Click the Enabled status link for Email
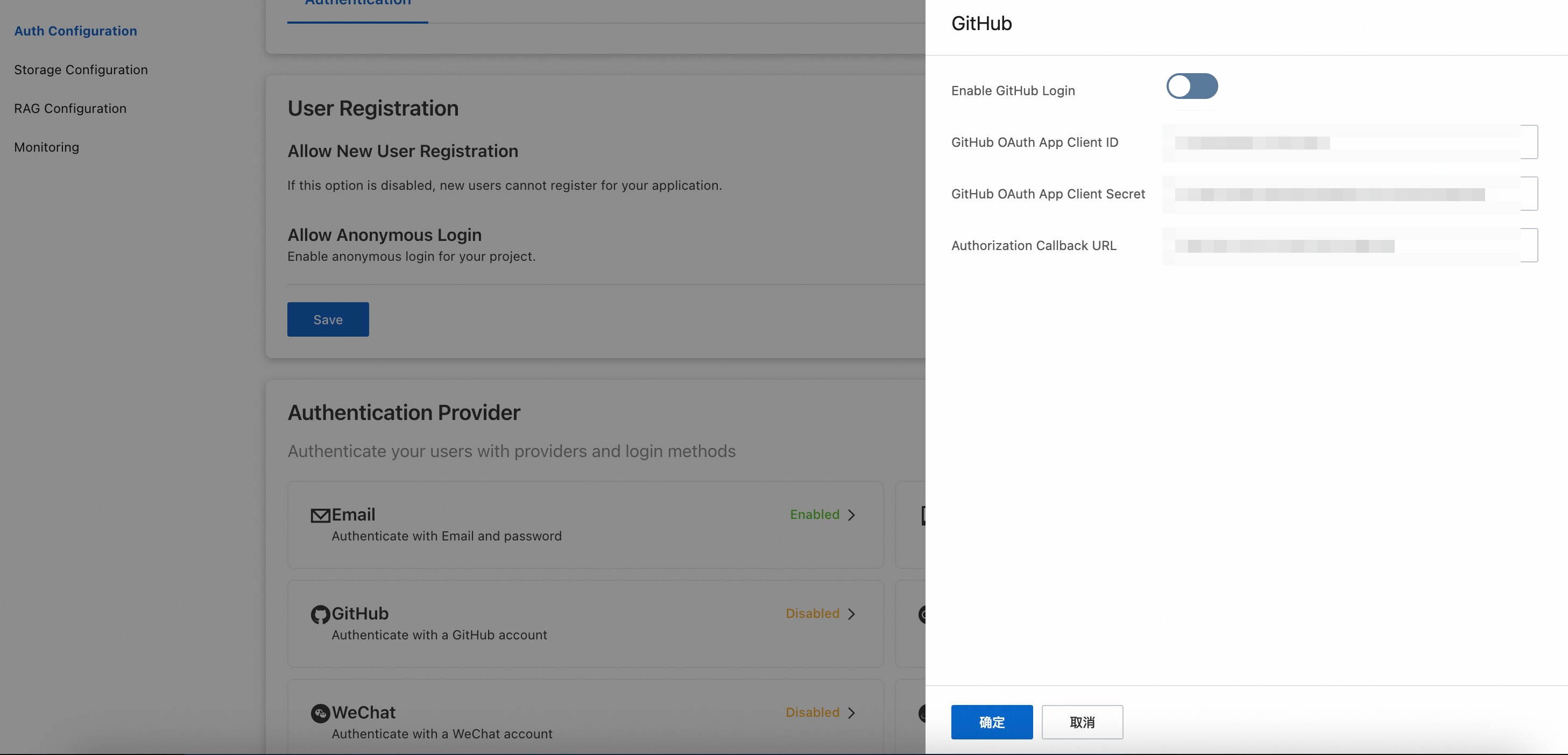Screen dimensions: 1568x755 (815, 515)
